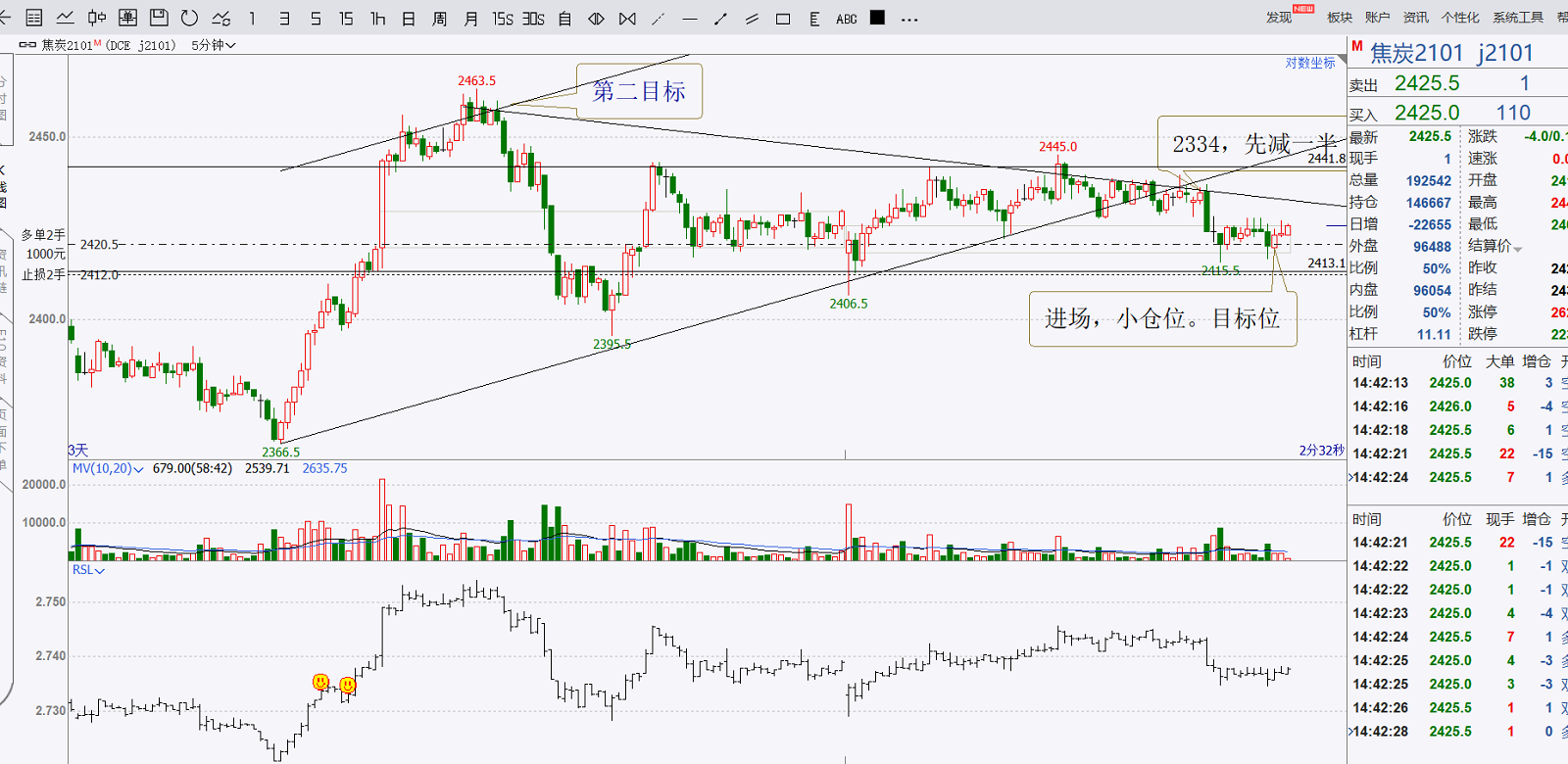Toggle the chain link icon beside 焦炭2101
This screenshot has height=764, width=1568.
[27, 45]
